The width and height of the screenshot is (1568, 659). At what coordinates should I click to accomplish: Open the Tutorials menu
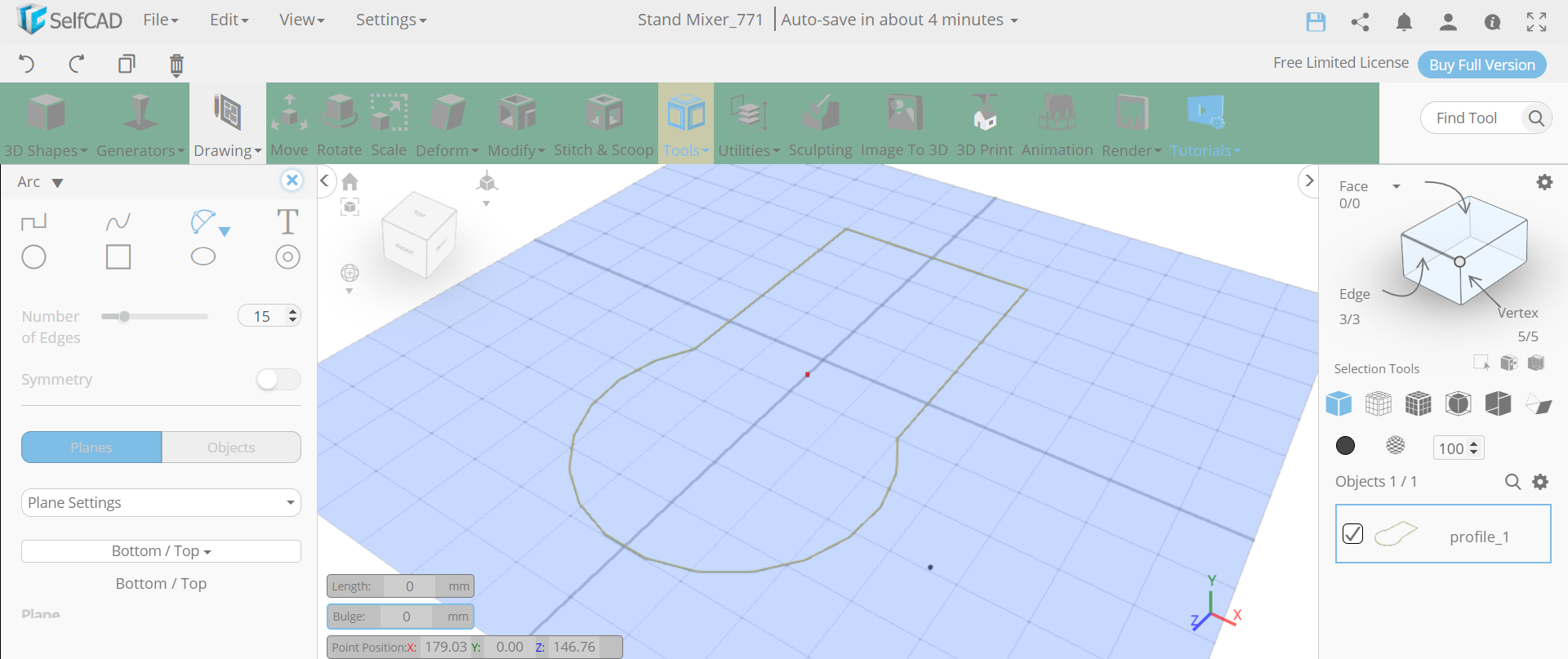1205,124
